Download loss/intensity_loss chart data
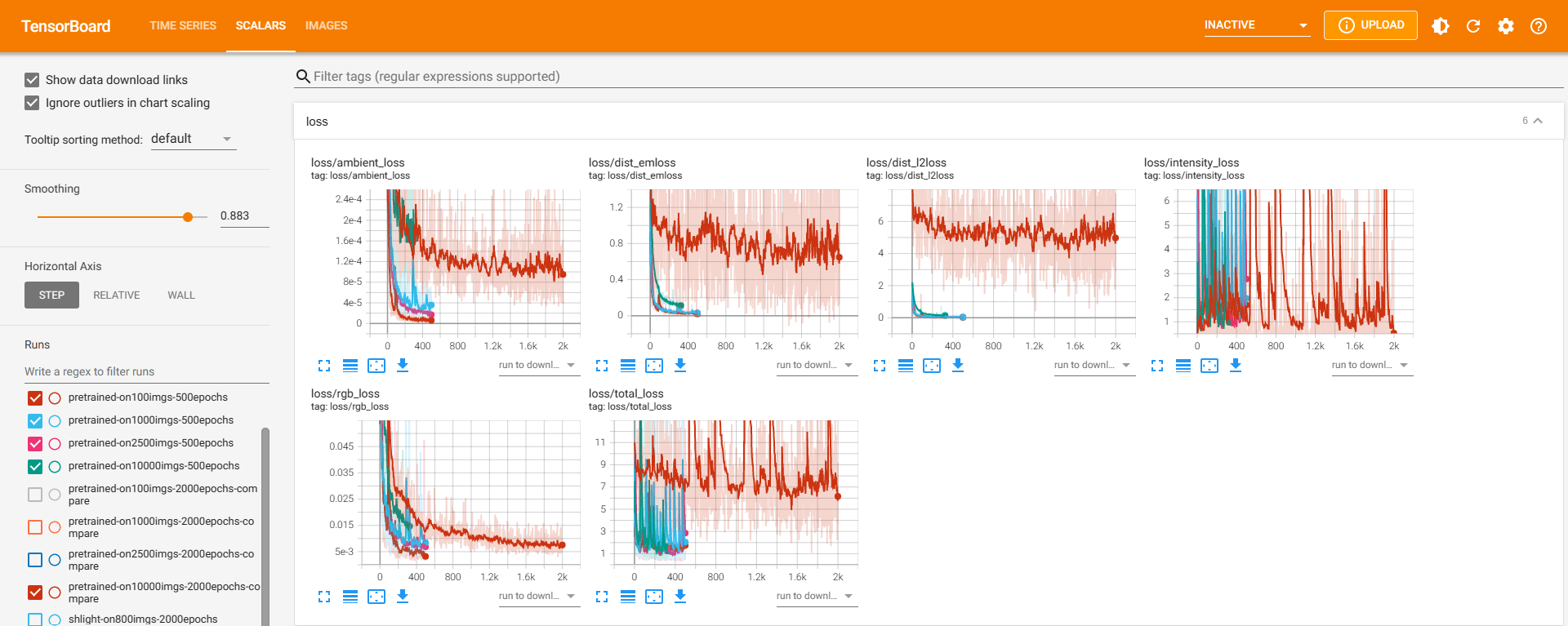The height and width of the screenshot is (626, 1568). coord(1236,366)
